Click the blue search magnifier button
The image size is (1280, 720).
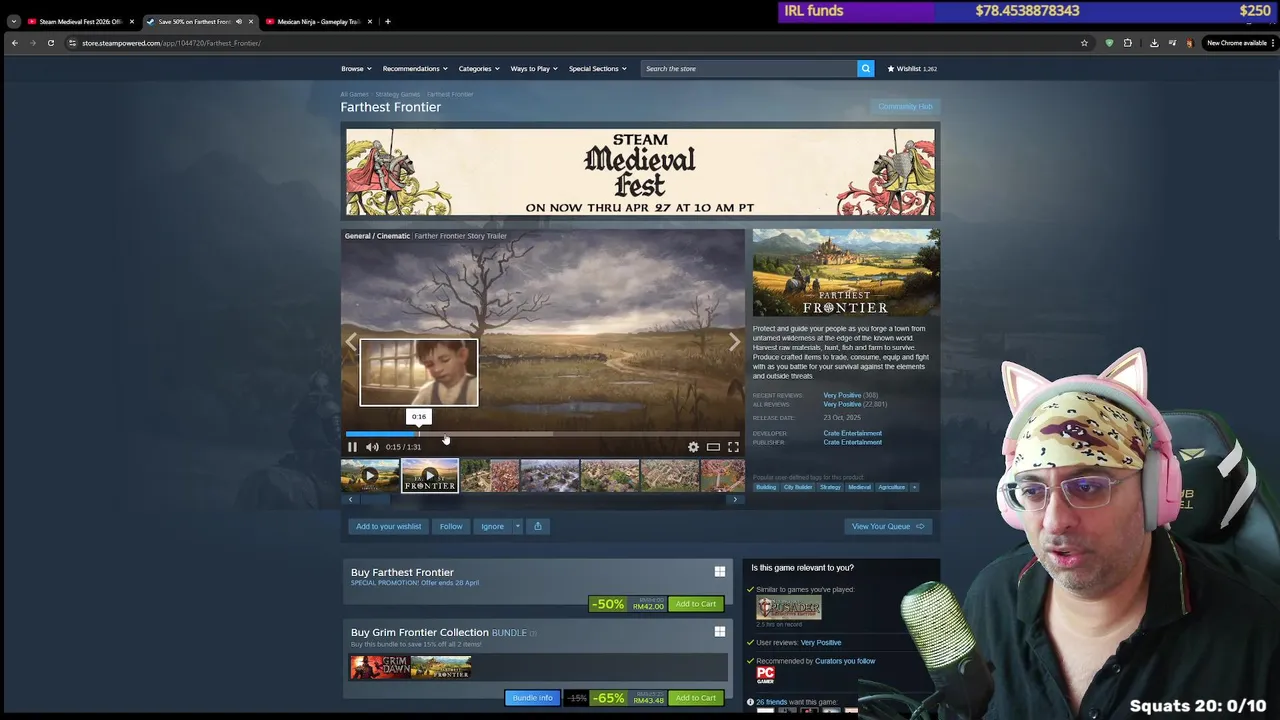[866, 69]
